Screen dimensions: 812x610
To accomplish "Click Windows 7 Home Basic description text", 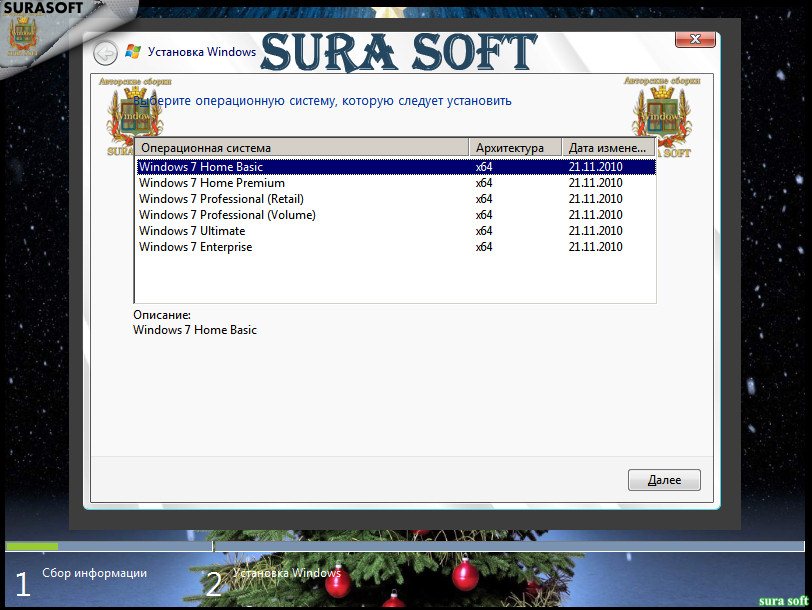I will point(195,330).
